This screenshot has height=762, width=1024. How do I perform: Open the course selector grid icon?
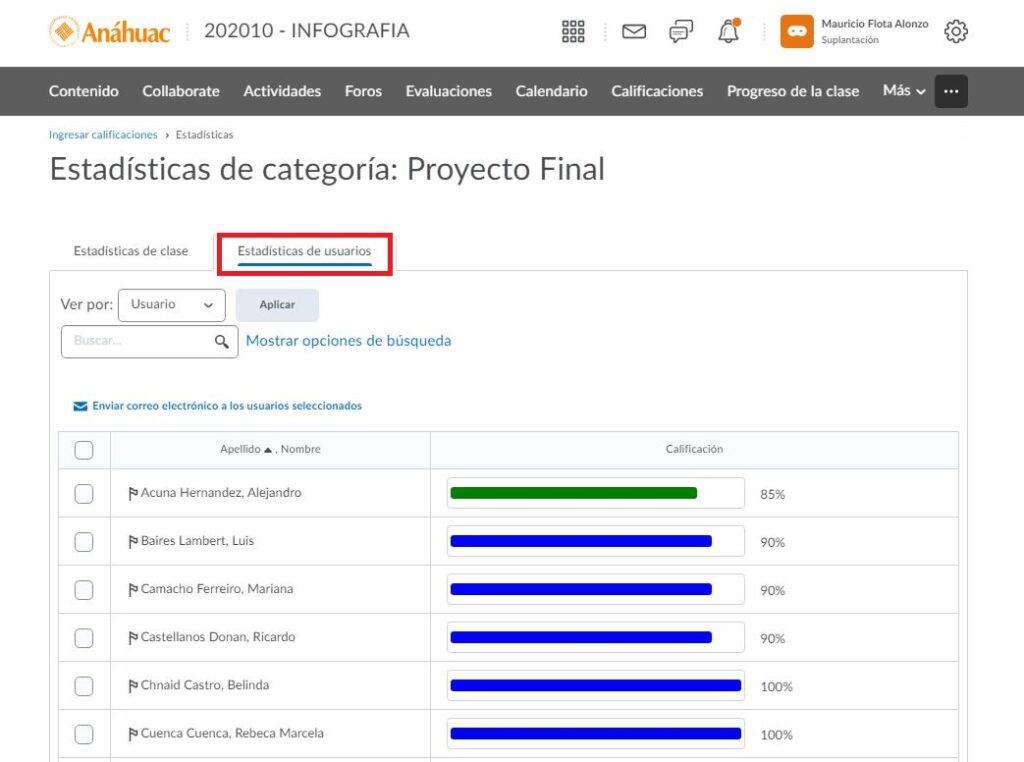573,32
